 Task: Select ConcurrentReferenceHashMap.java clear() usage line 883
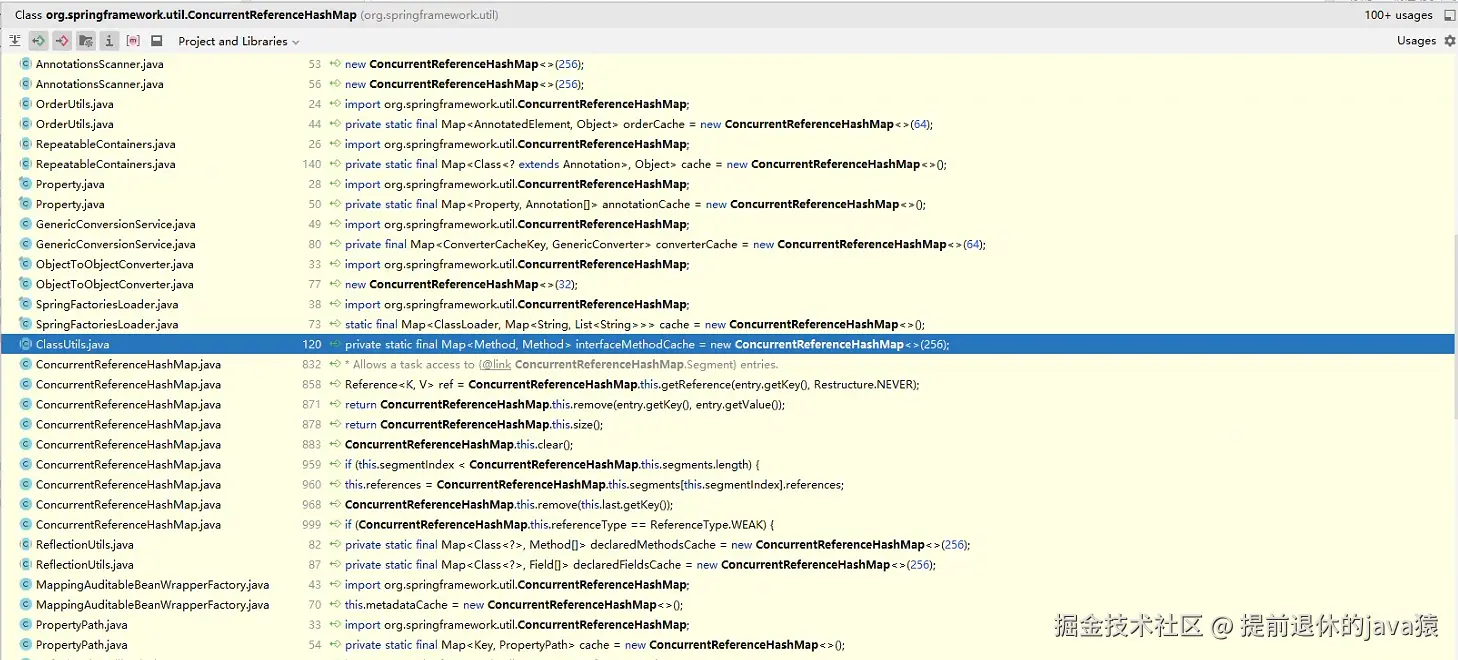point(728,444)
